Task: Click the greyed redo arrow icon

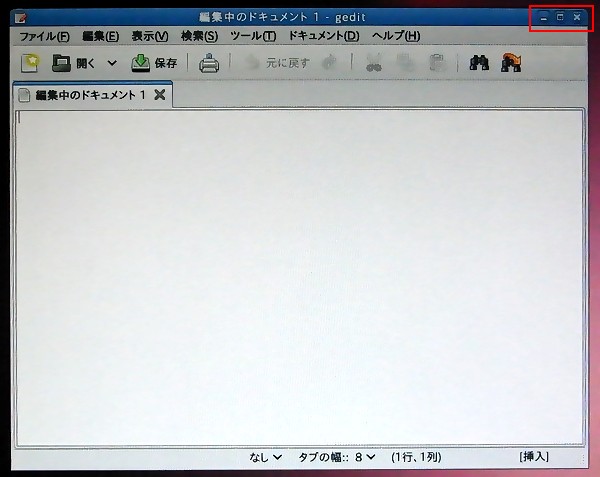Action: coord(330,62)
